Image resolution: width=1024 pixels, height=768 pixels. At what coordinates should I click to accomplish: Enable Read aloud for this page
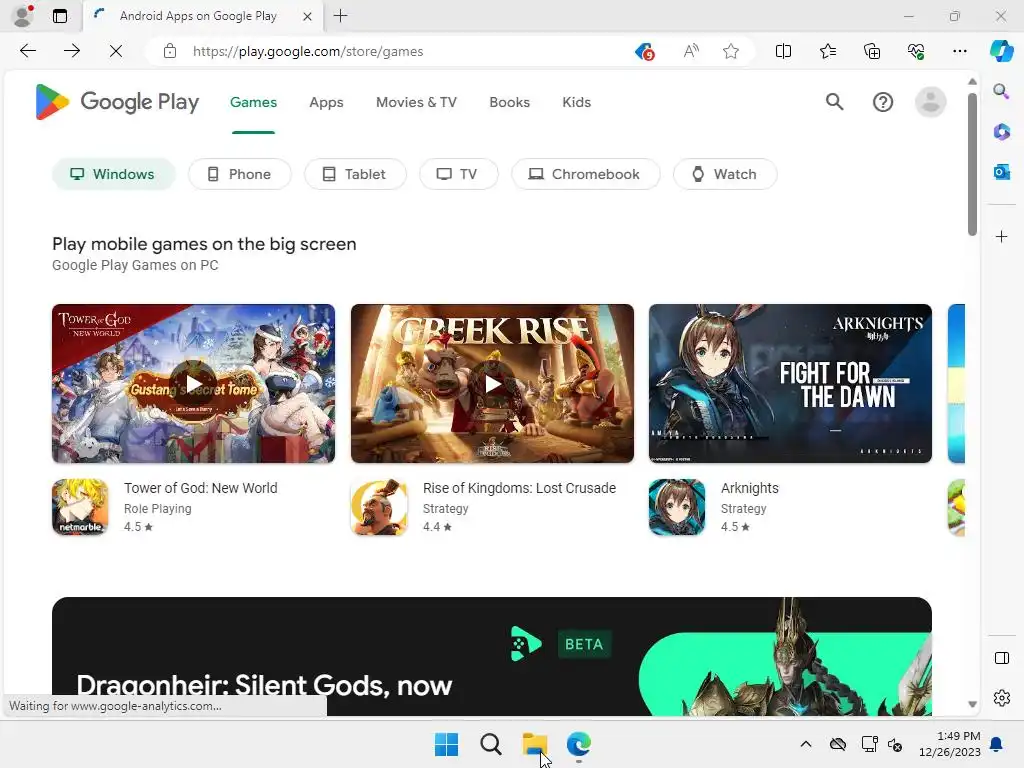click(691, 51)
